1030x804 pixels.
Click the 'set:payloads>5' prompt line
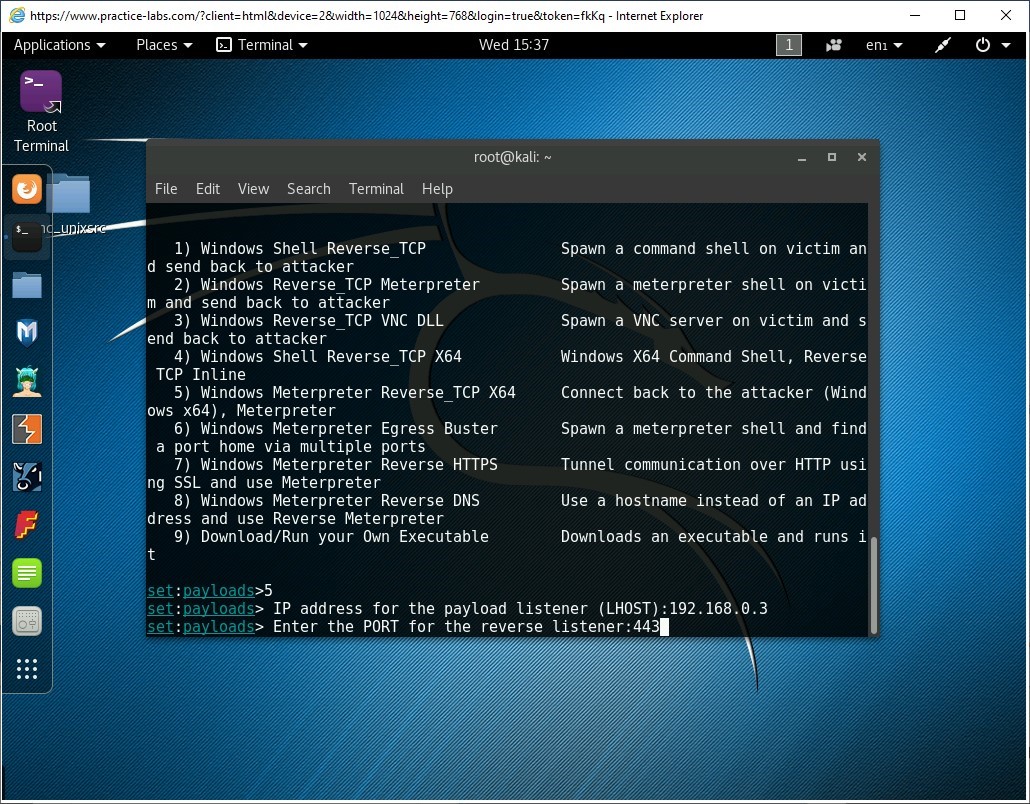(x=210, y=591)
